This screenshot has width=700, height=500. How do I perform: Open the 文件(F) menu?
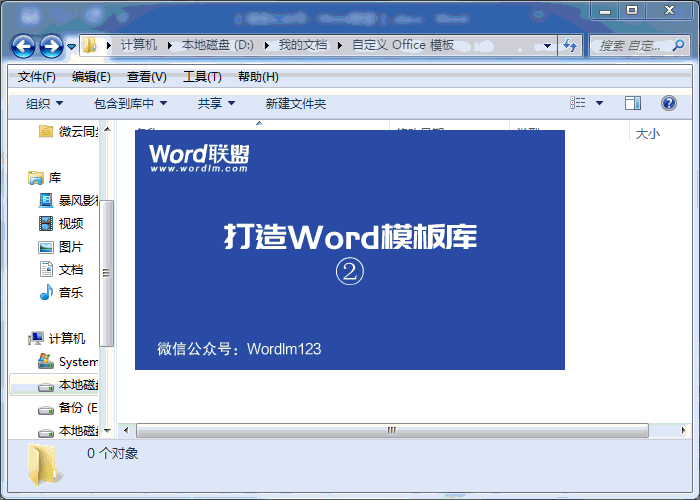pos(37,77)
